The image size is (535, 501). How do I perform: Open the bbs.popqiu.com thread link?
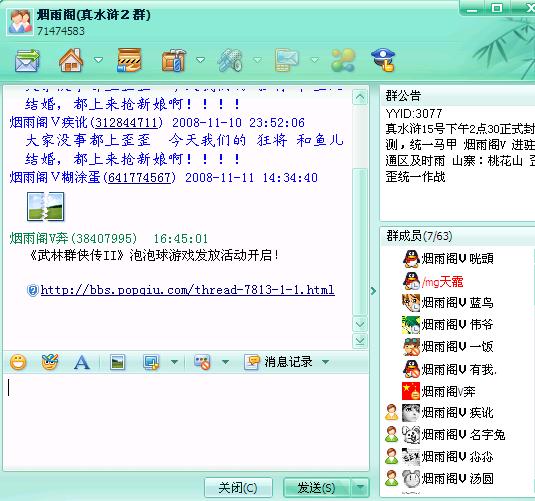[x=187, y=290]
